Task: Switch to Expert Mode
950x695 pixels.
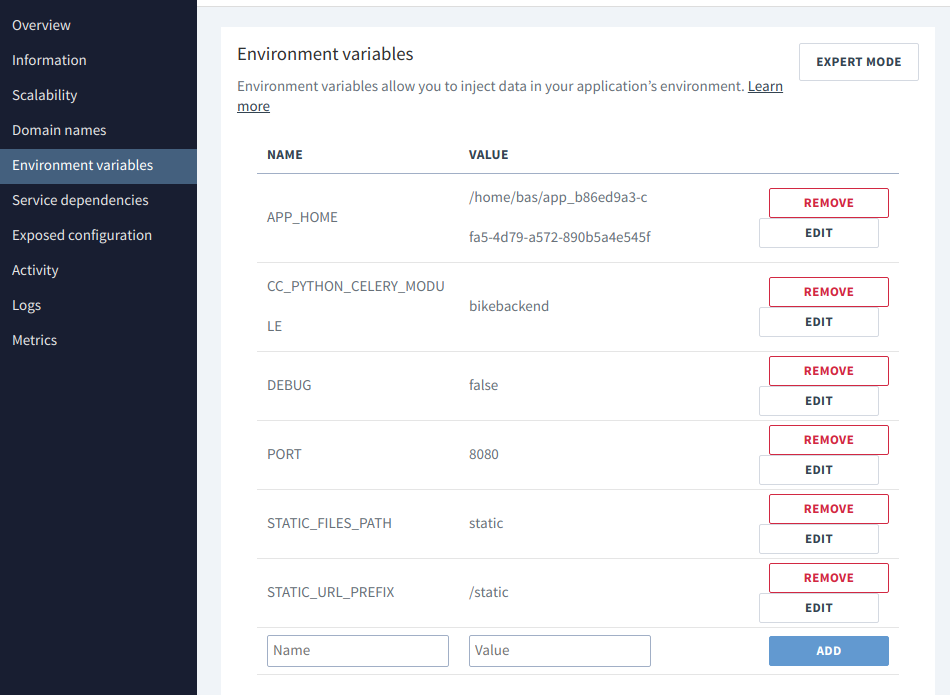Action: pyautogui.click(x=858, y=62)
